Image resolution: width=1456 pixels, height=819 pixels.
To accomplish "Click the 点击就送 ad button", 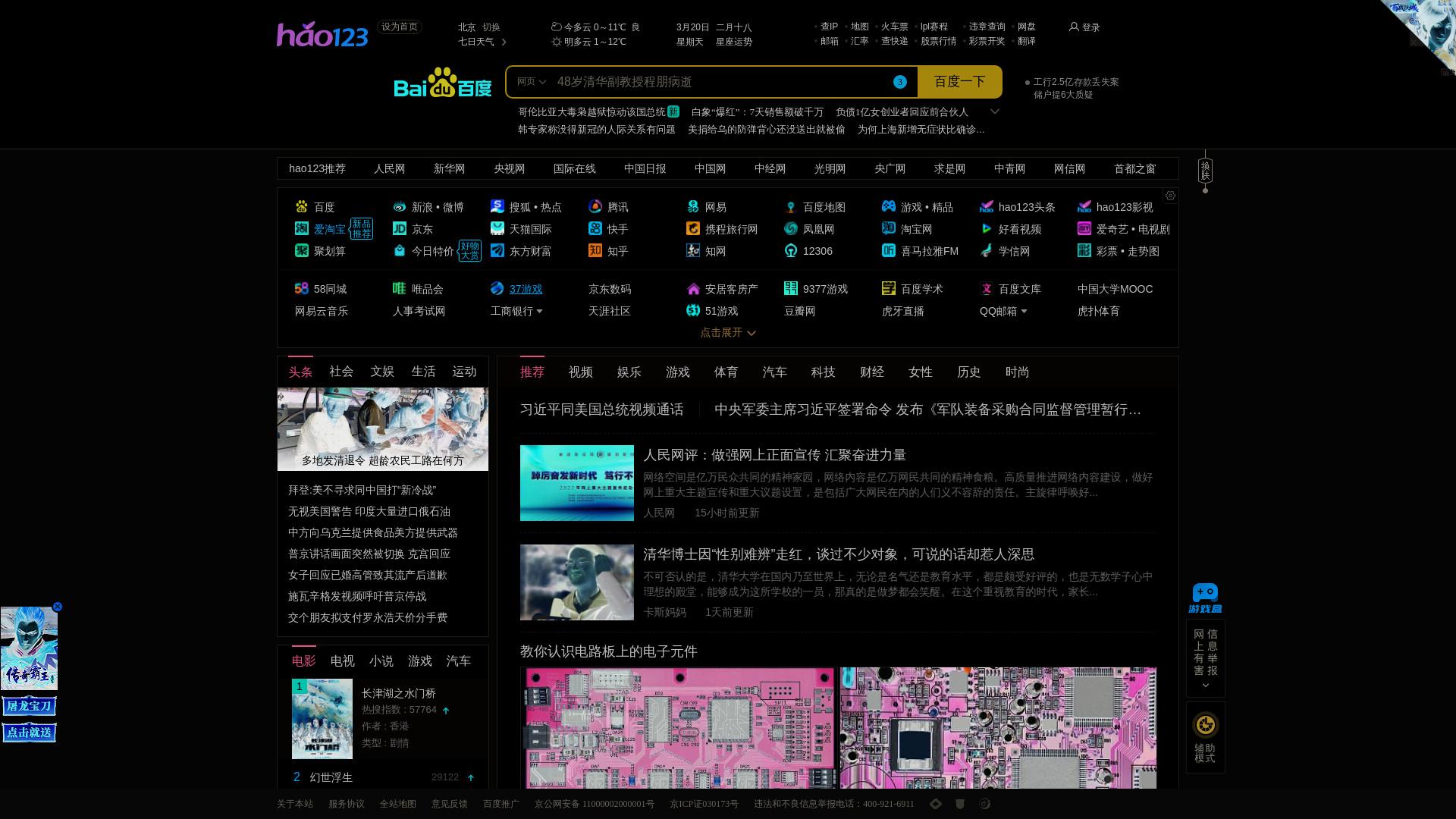I will coord(29,733).
